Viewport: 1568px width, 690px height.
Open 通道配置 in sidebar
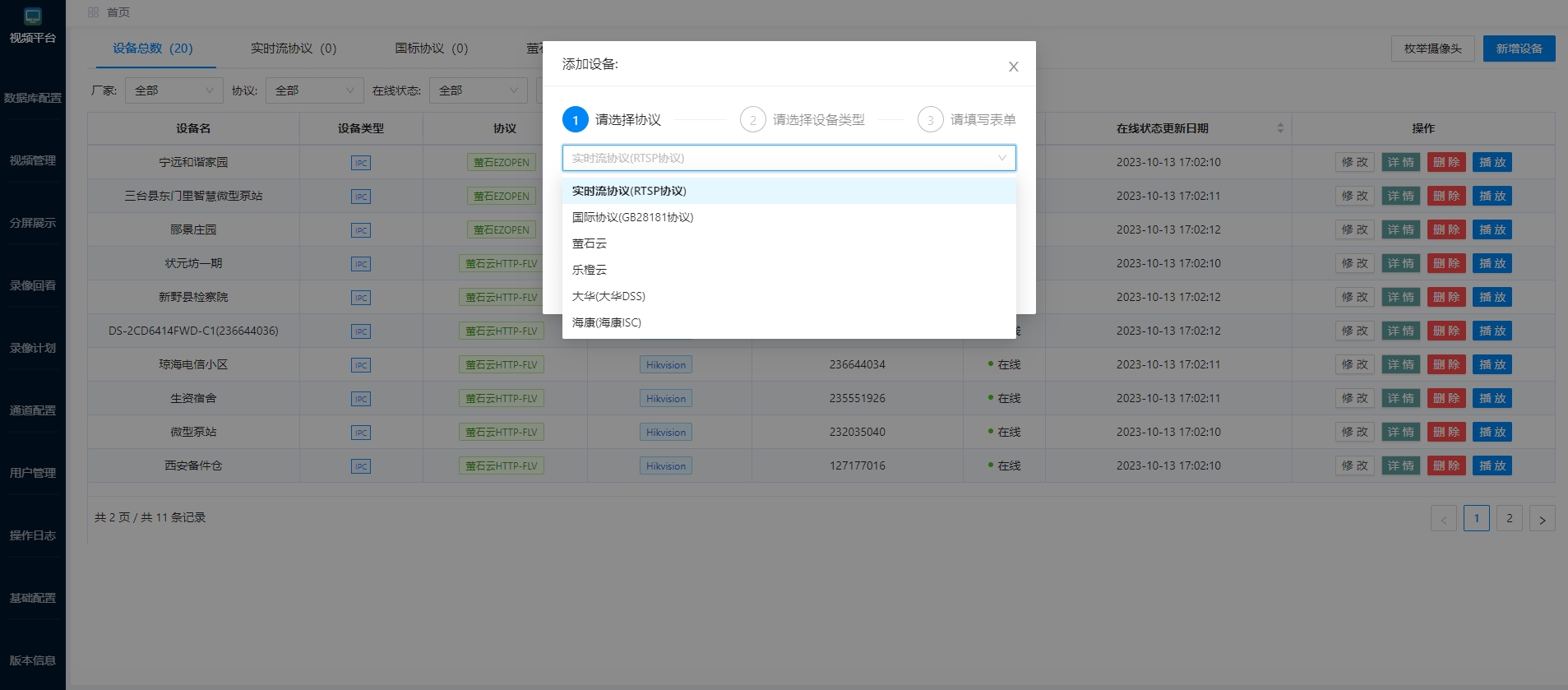coord(33,410)
